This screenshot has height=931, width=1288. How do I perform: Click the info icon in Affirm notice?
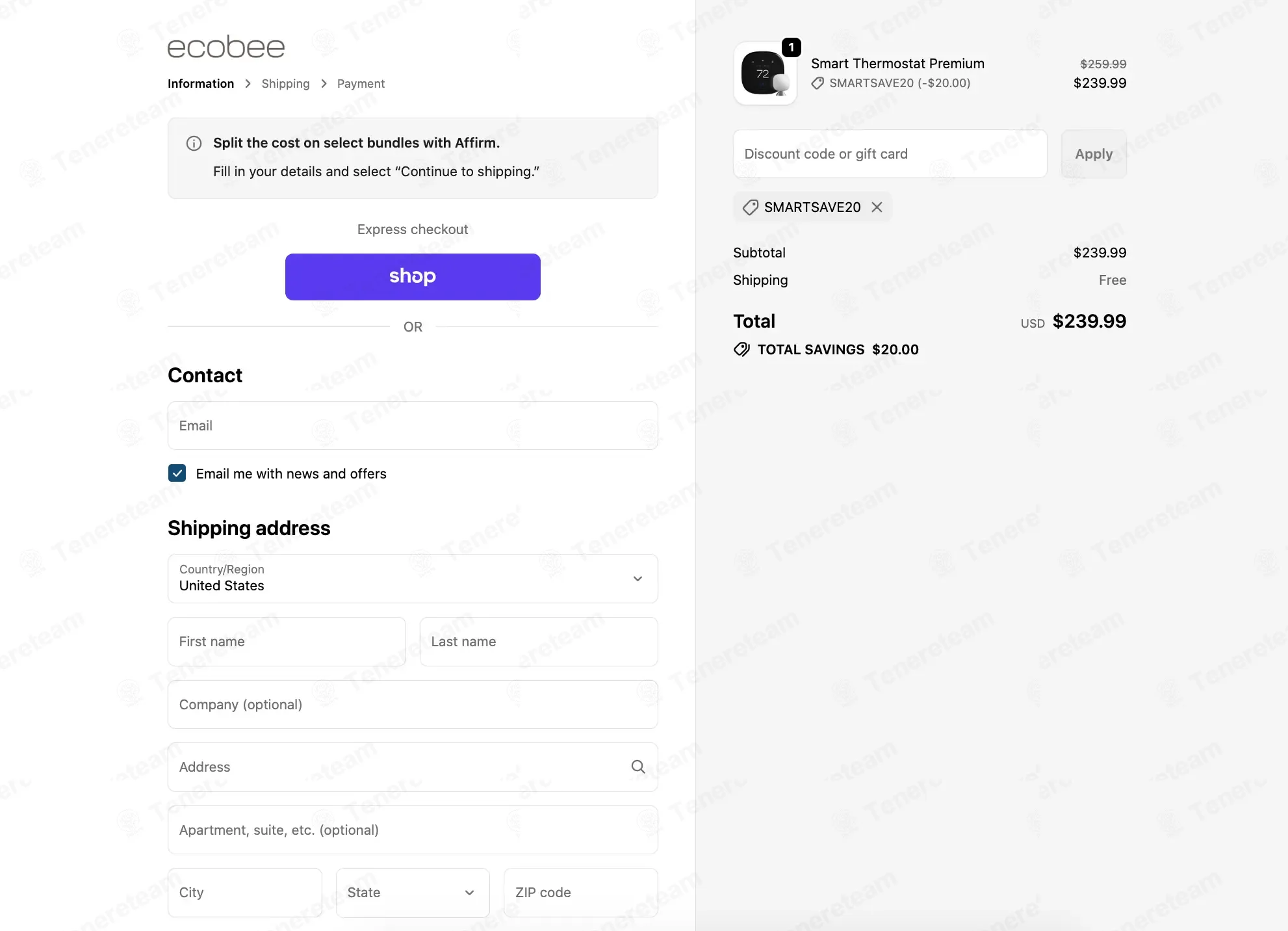point(194,144)
